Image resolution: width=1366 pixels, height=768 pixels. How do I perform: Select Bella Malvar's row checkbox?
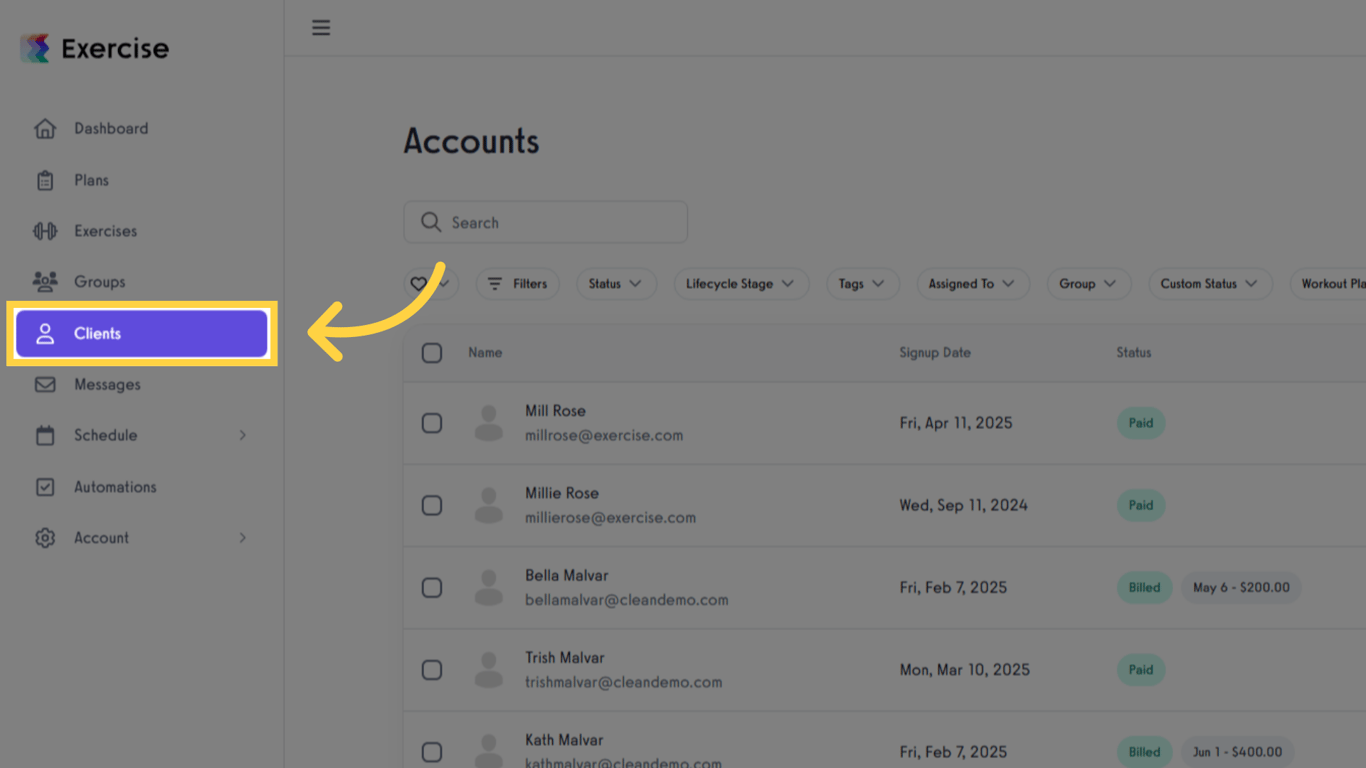click(432, 588)
